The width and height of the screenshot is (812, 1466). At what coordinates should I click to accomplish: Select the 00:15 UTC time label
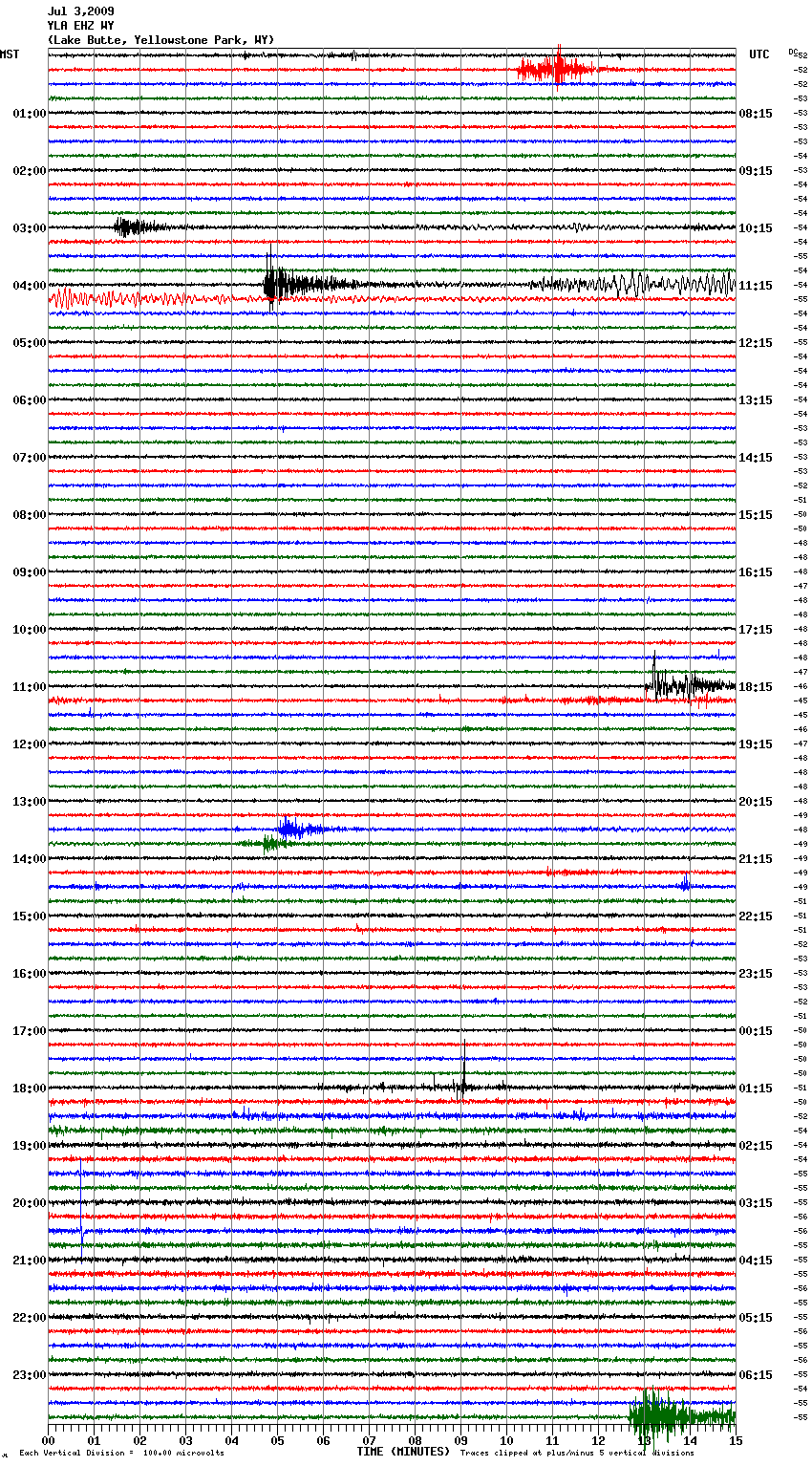(x=756, y=1031)
